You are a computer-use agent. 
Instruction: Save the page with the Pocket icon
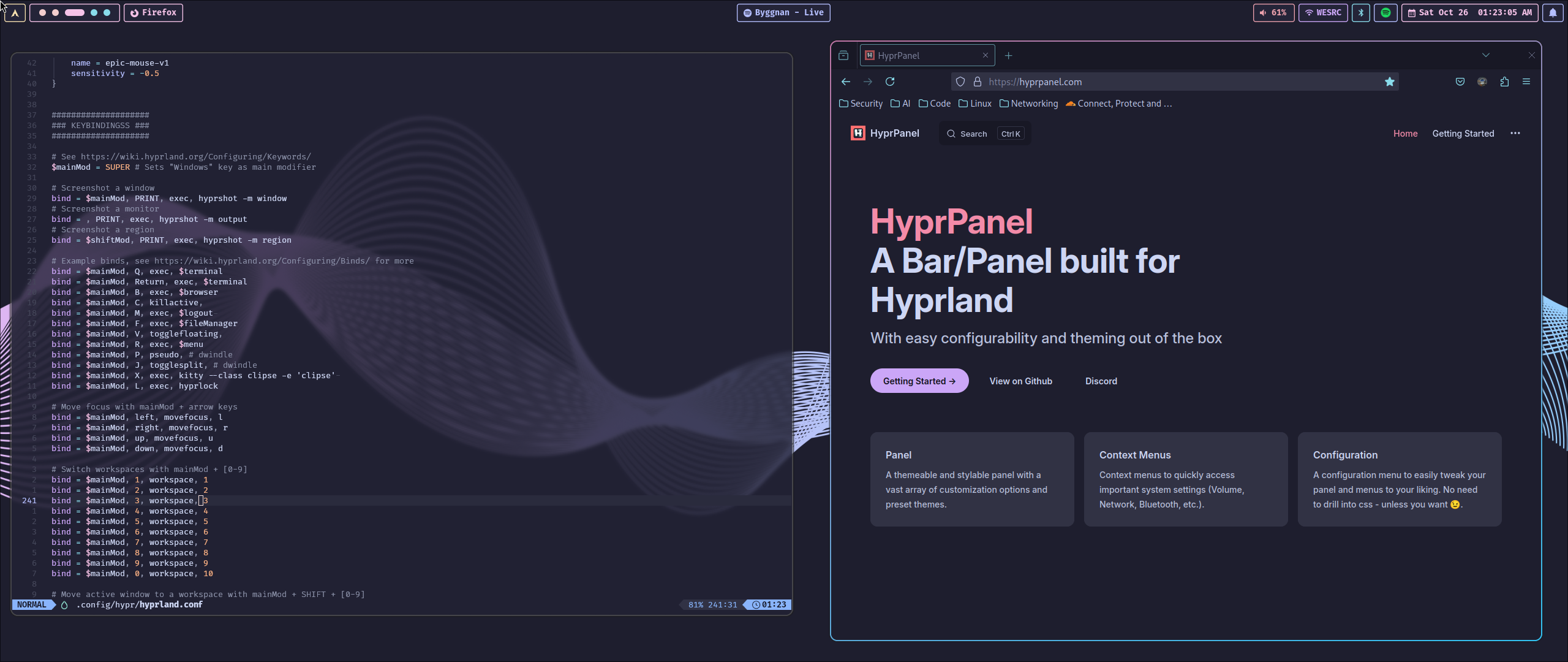pyautogui.click(x=1460, y=82)
